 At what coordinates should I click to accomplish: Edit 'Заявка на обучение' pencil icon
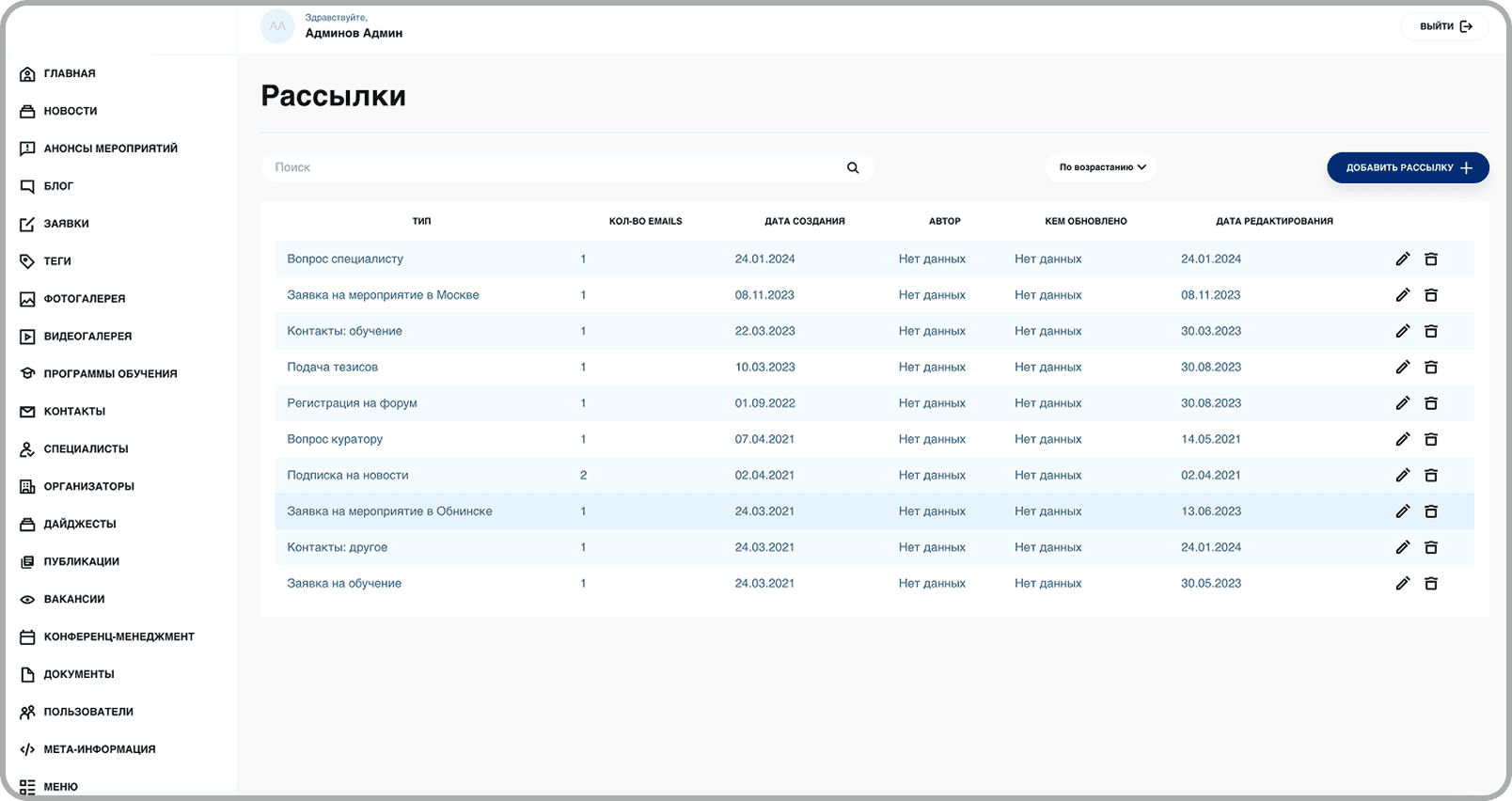pyautogui.click(x=1403, y=583)
